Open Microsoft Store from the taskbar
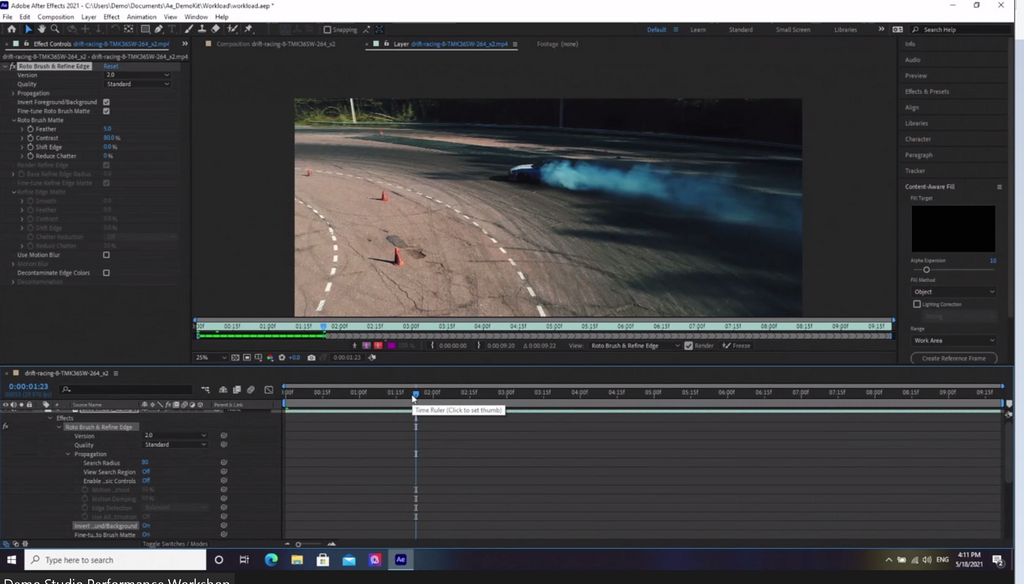Viewport: 1024px width, 584px height. coord(323,560)
